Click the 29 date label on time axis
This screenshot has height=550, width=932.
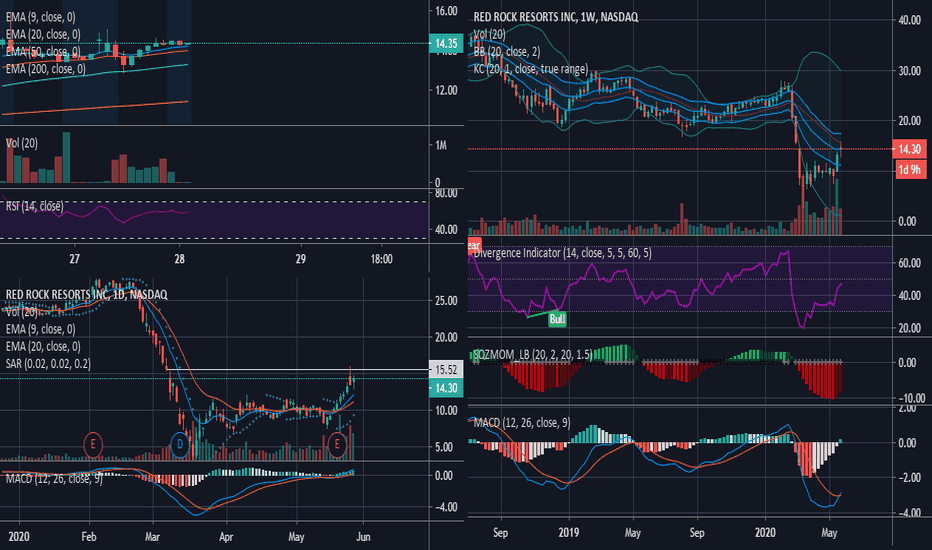tap(301, 259)
